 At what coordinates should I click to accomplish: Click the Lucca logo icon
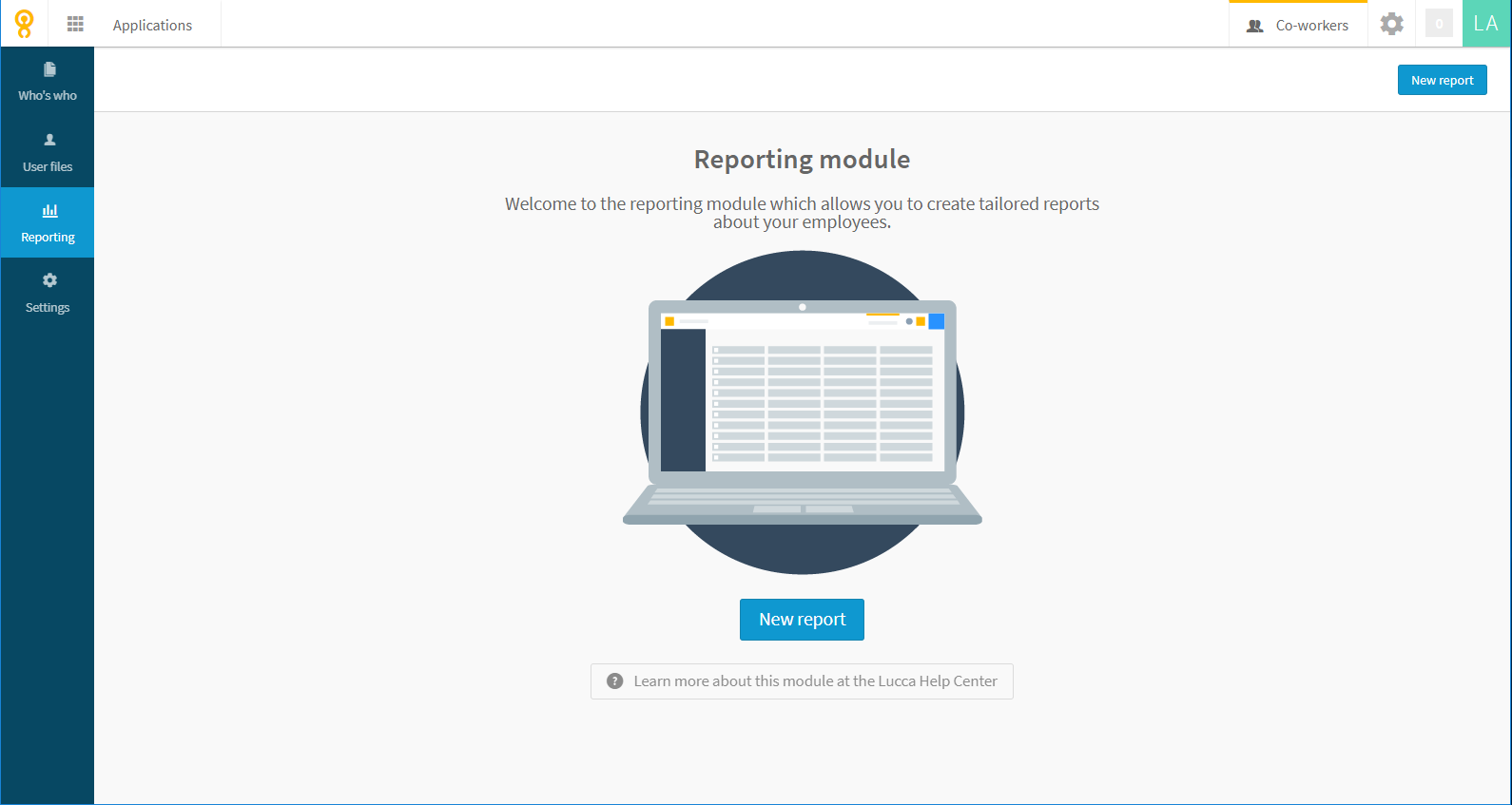(x=24, y=24)
